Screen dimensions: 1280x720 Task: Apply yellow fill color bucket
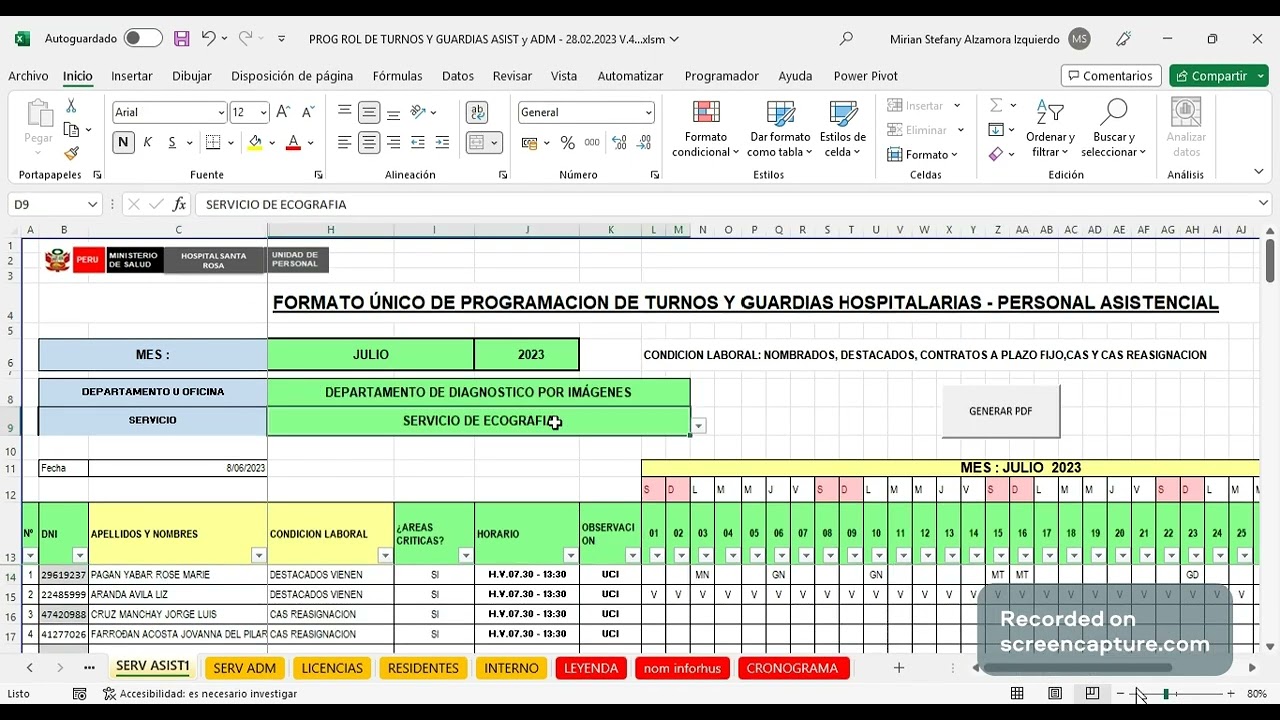[x=255, y=143]
